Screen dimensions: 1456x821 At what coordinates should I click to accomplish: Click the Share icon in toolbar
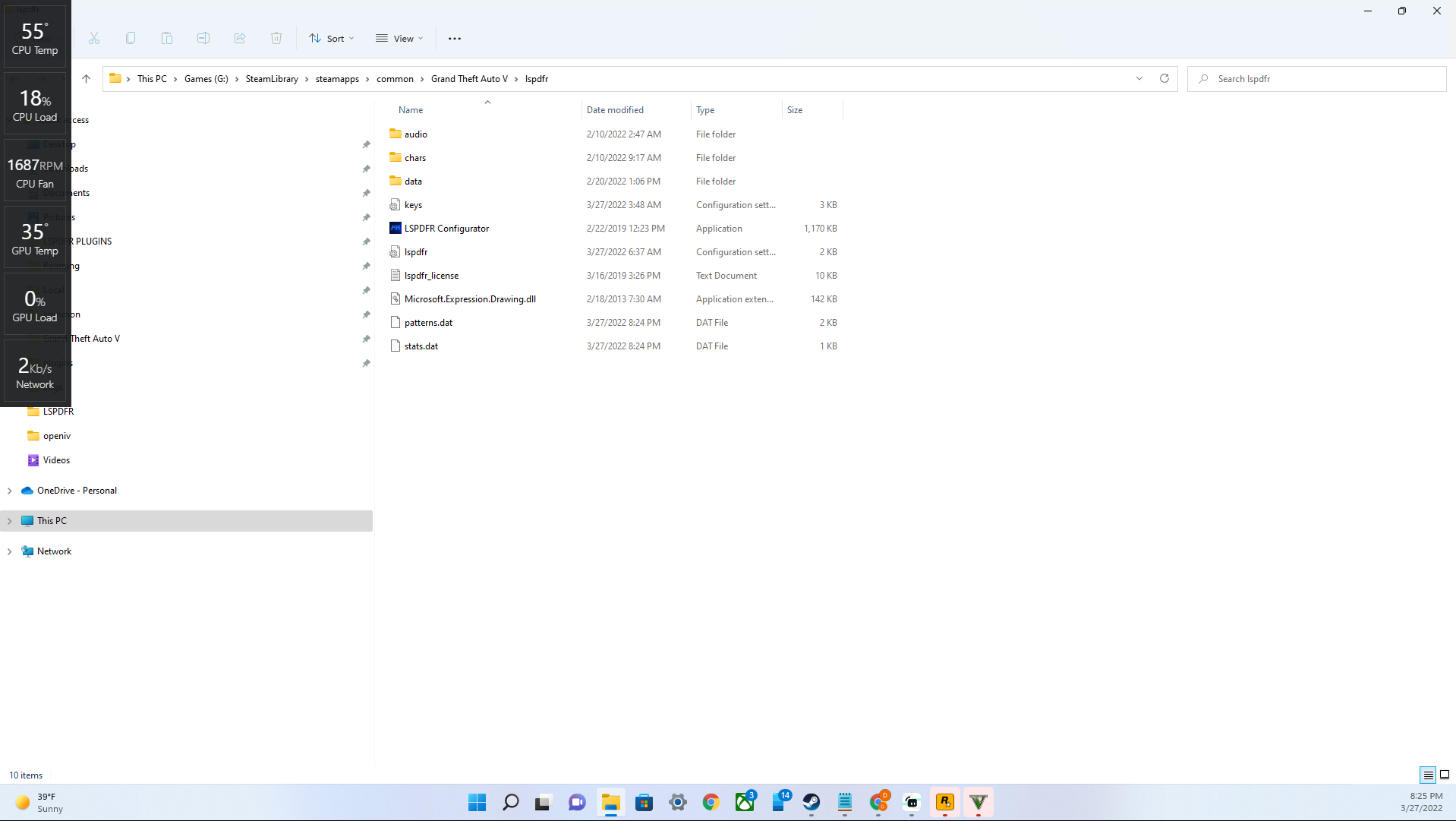[x=240, y=38]
